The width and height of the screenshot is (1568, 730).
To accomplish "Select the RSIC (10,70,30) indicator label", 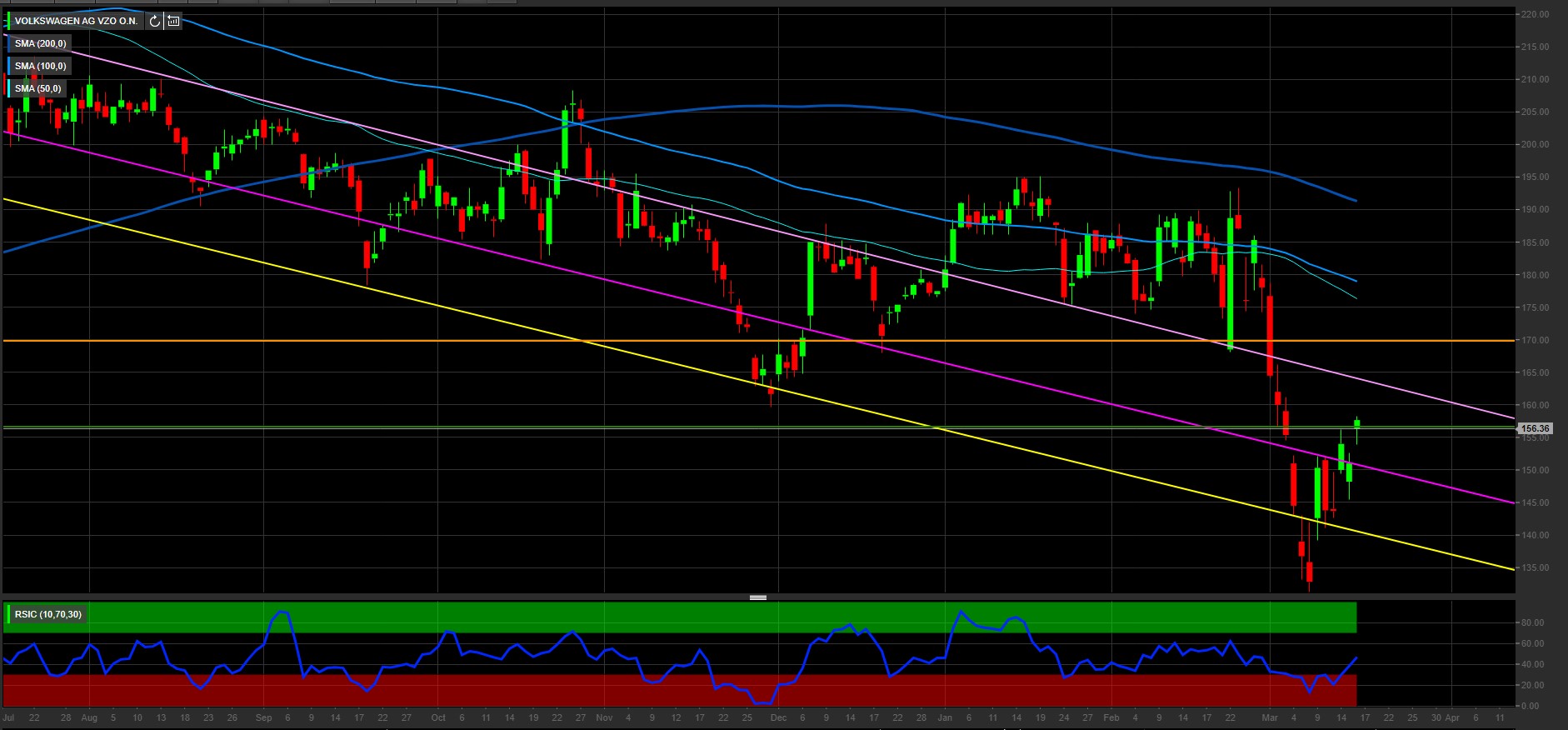I will click(x=48, y=615).
